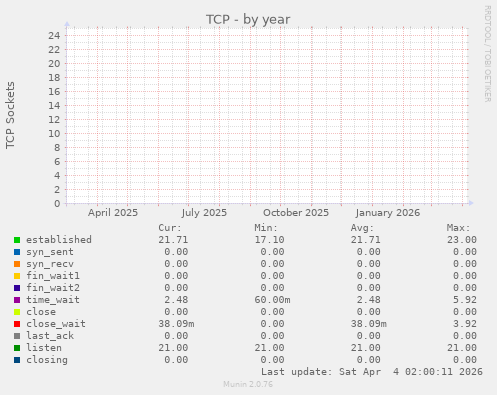The width and height of the screenshot is (497, 395).
Task: Click the y-axis value 12
Action: [54, 119]
